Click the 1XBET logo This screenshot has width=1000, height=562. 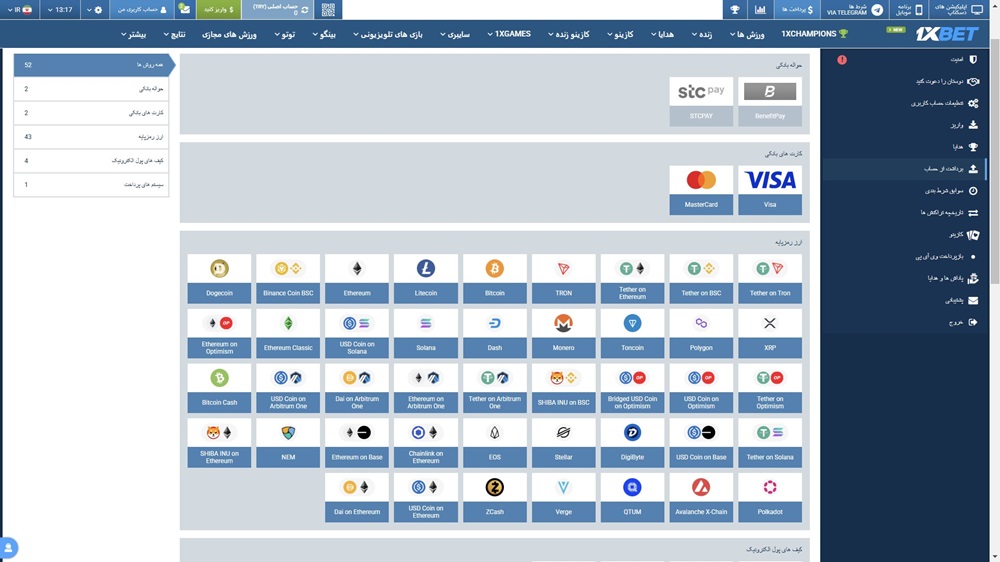click(x=946, y=34)
